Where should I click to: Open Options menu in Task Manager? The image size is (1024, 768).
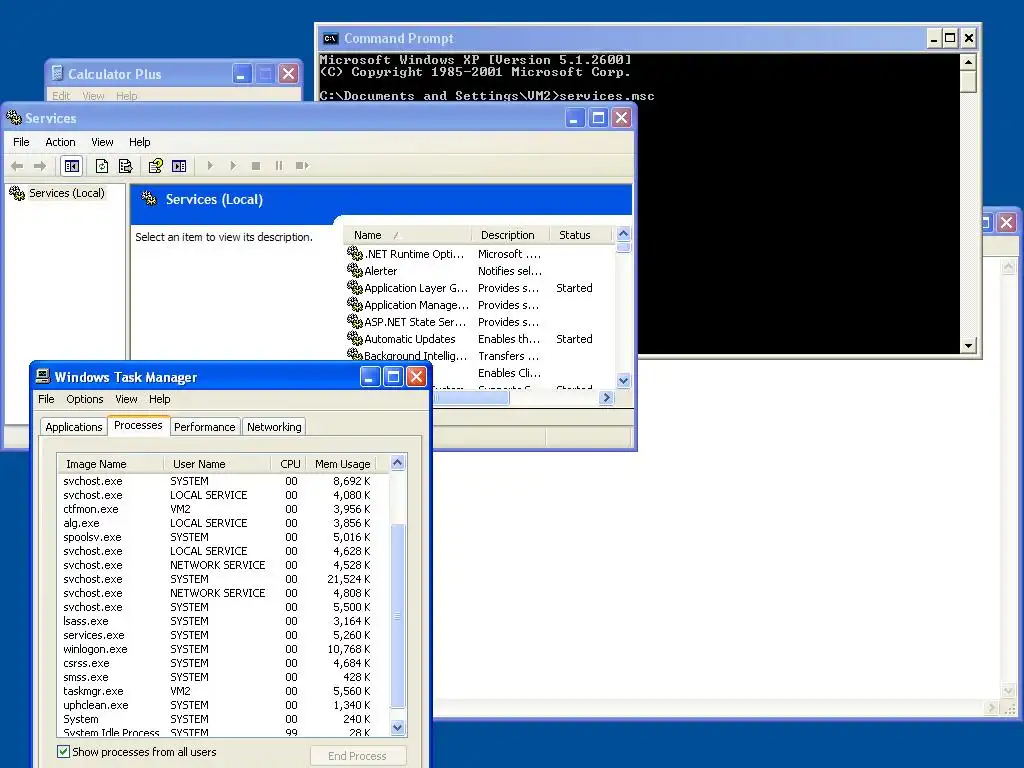pos(84,399)
